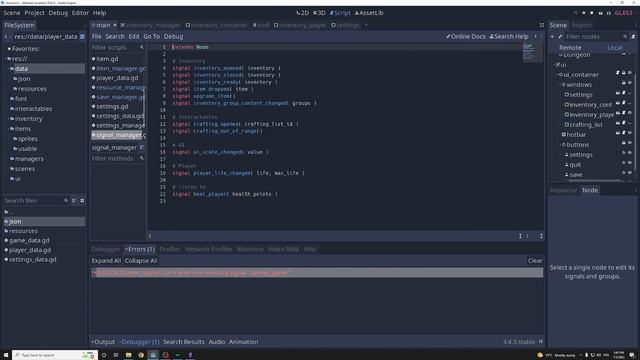Open the GLES3 renderer dropdown
The width and height of the screenshot is (640, 360).
tap(623, 13)
